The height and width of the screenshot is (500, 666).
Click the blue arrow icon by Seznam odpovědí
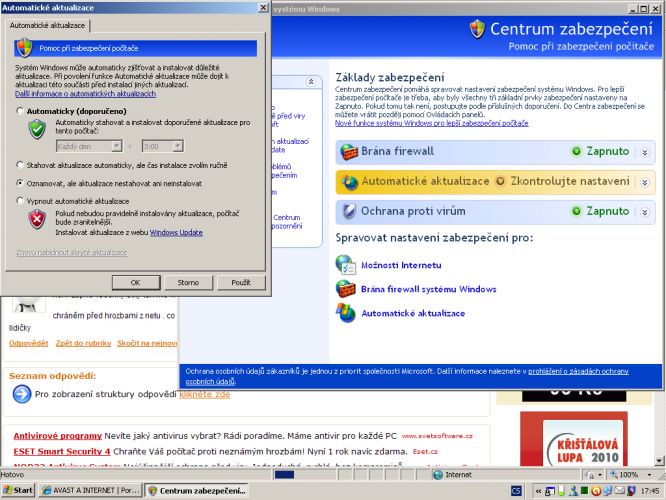coord(22,394)
